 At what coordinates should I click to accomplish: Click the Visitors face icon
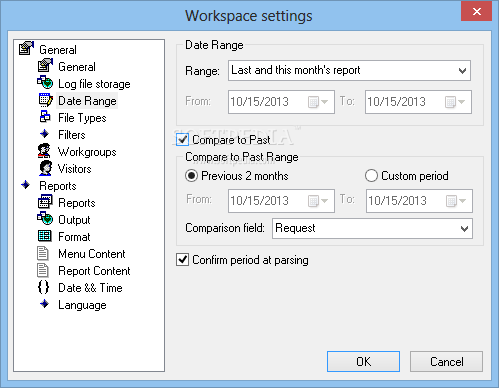coord(45,168)
